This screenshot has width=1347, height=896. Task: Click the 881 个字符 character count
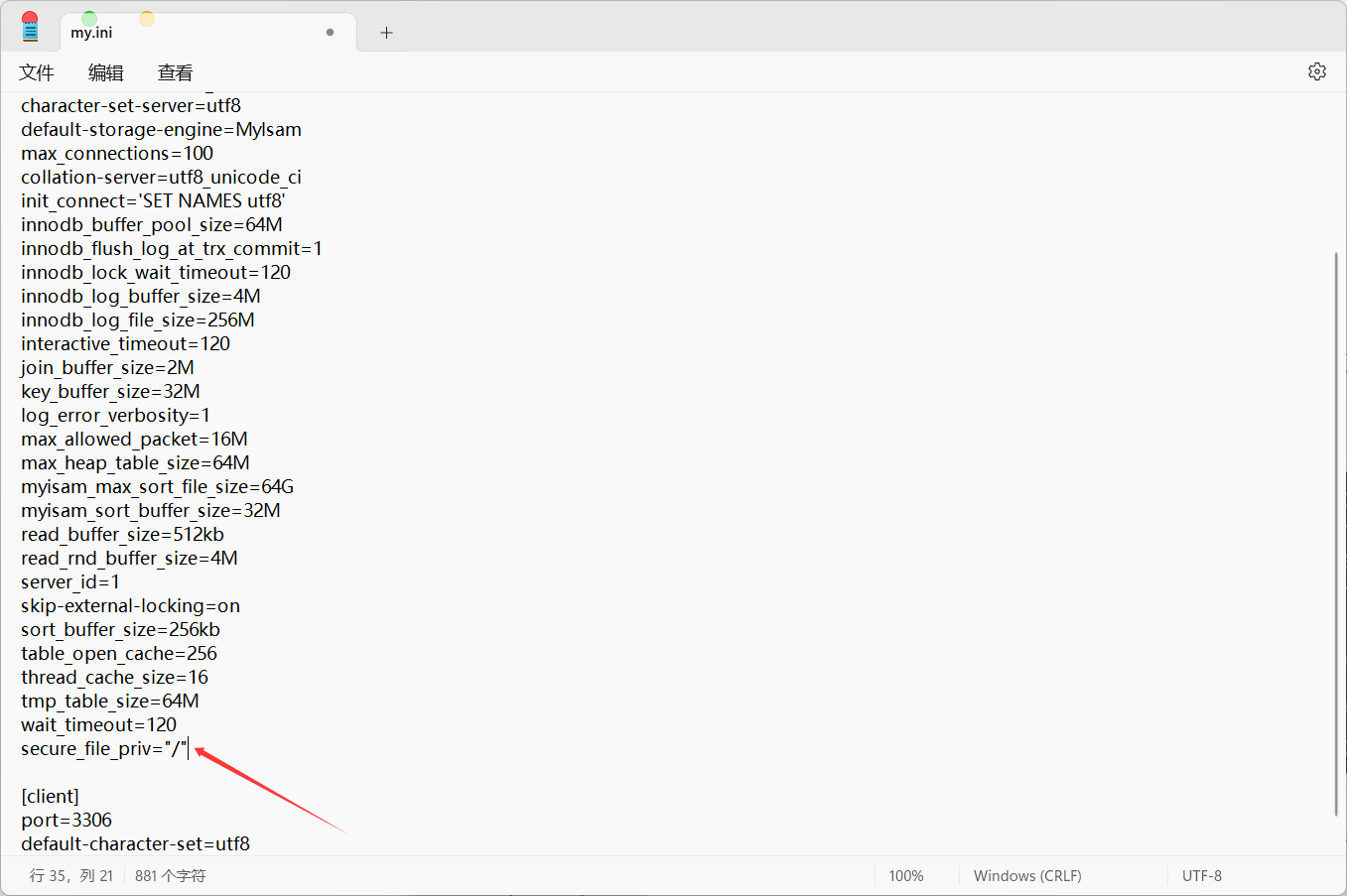(171, 875)
